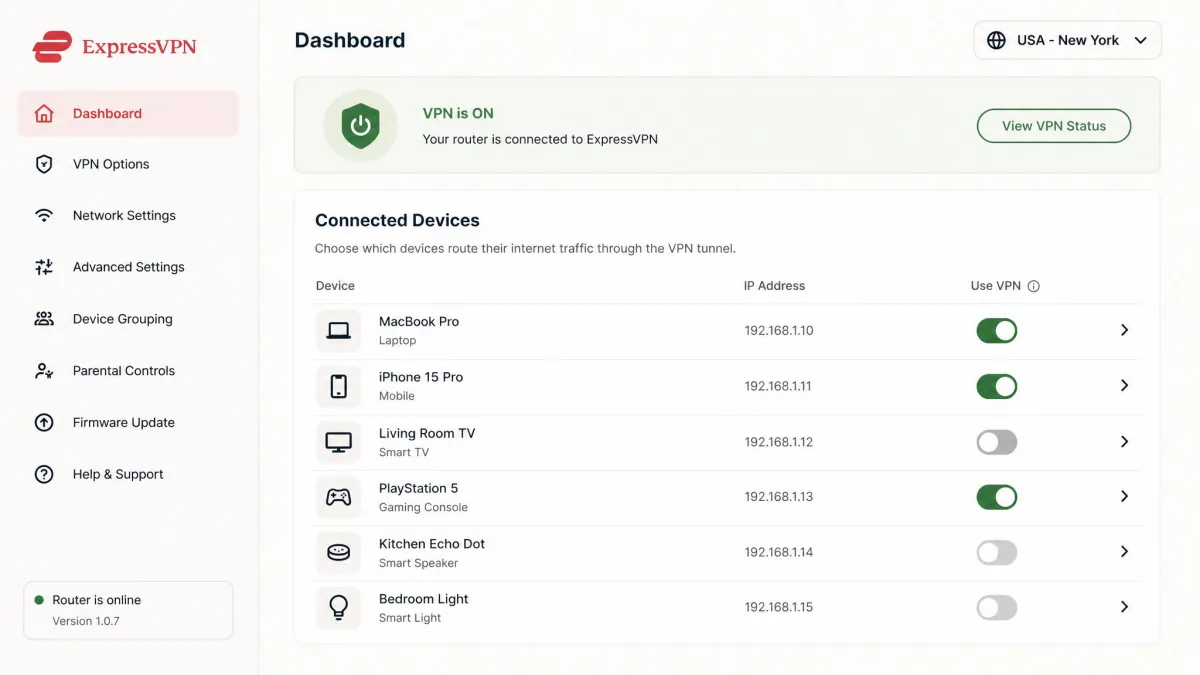This screenshot has width=1200, height=675.
Task: Open the USA - New York location dropdown
Action: point(1067,40)
